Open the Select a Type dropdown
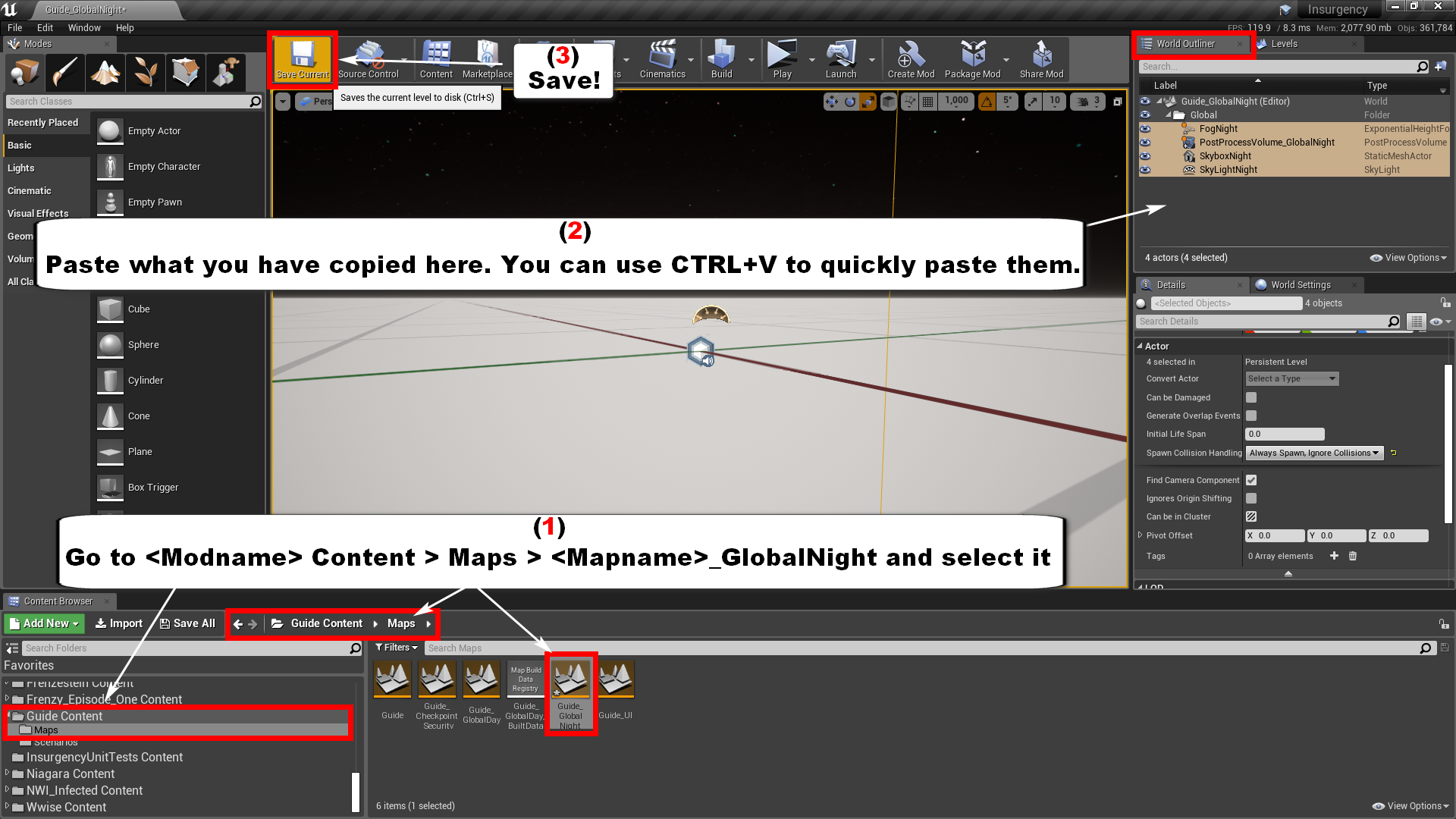This screenshot has width=1456, height=819. (1291, 378)
